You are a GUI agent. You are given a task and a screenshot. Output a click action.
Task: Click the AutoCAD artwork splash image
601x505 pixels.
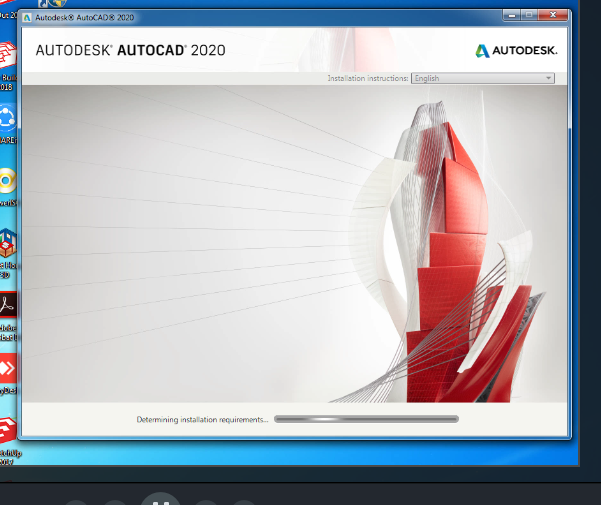coord(294,244)
